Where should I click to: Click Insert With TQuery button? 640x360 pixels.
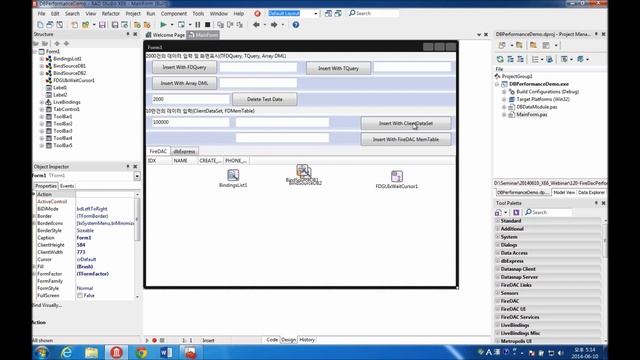point(338,68)
